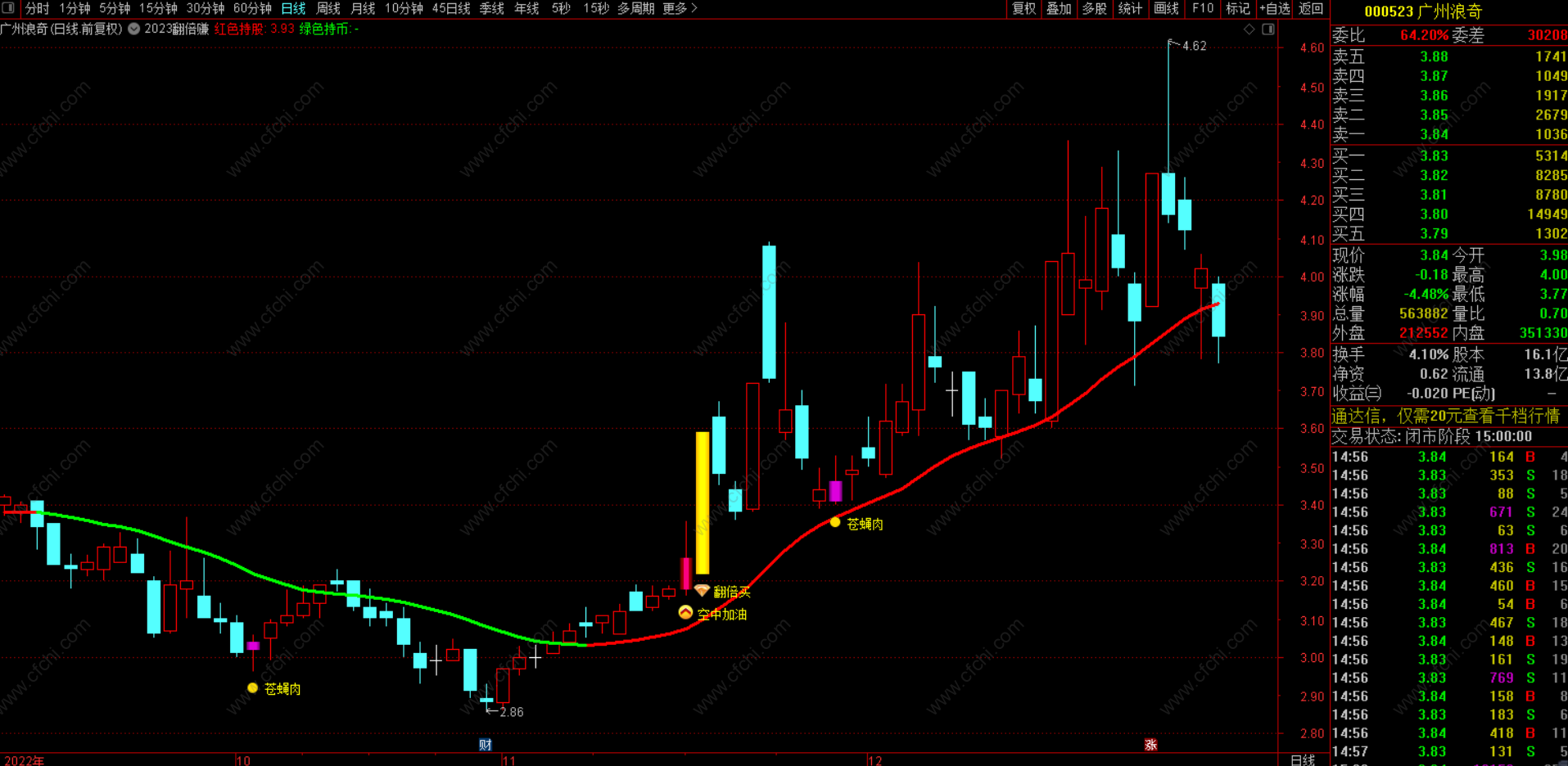Switch to the 周线 weekly chart tab

(328, 8)
